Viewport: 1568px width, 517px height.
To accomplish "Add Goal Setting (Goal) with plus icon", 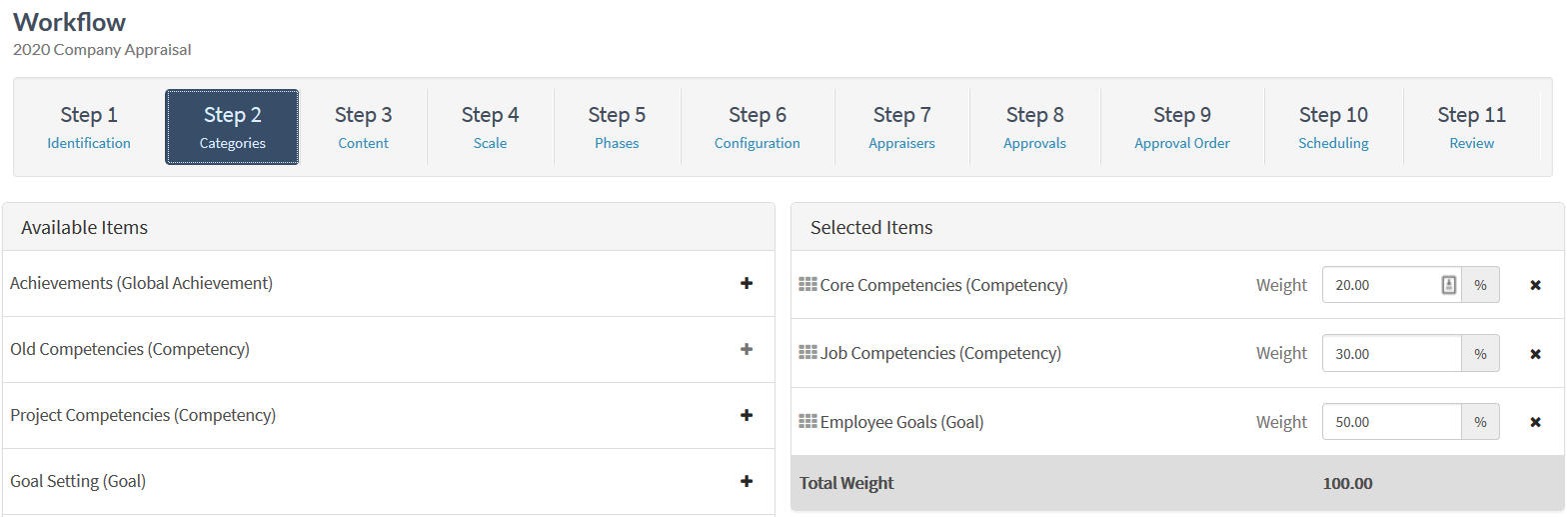I will (x=747, y=481).
